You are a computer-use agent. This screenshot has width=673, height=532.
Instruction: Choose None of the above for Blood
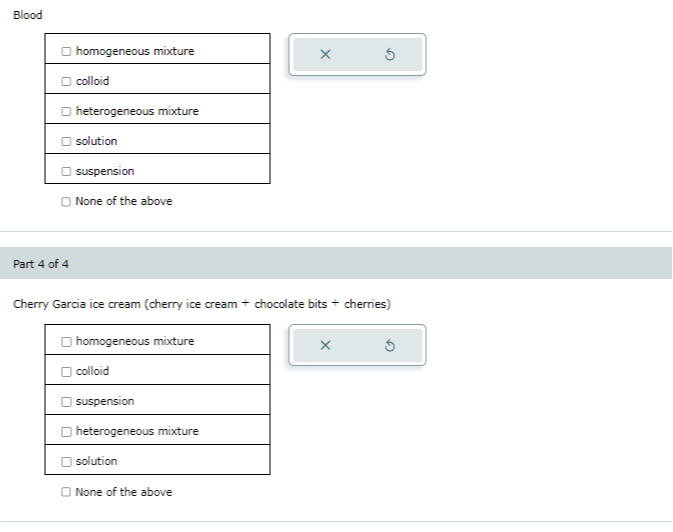66,201
